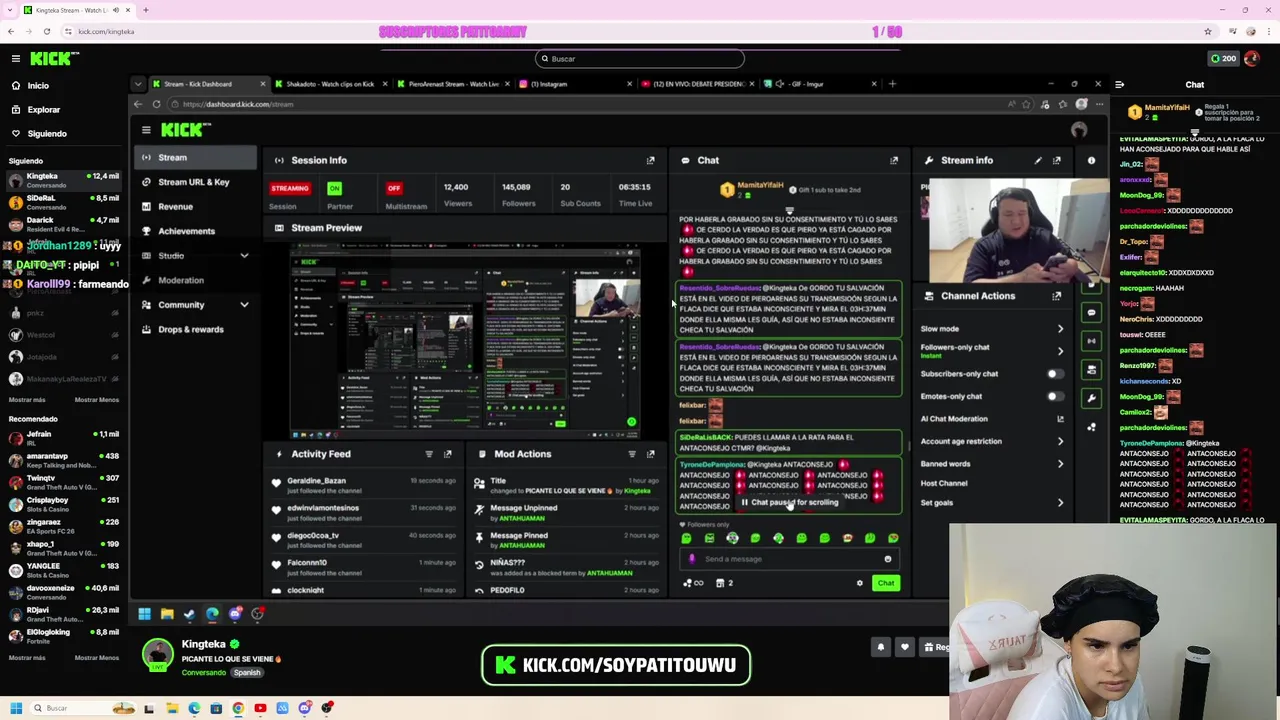Open the 200 coins balance button

click(1224, 59)
